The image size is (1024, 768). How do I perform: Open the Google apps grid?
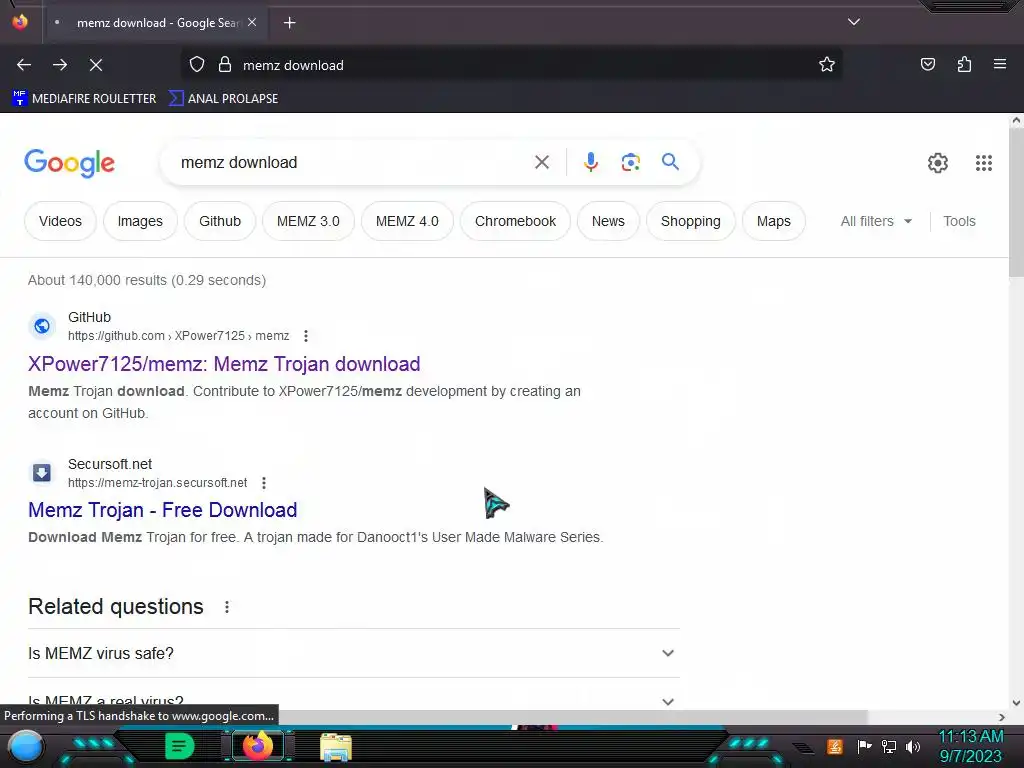pyautogui.click(x=984, y=163)
